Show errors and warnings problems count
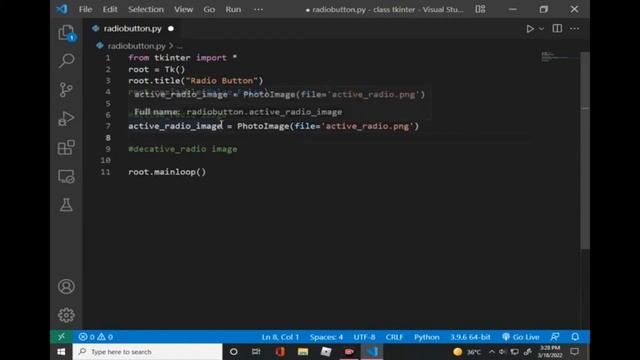The height and width of the screenshot is (360, 640). click(96, 337)
